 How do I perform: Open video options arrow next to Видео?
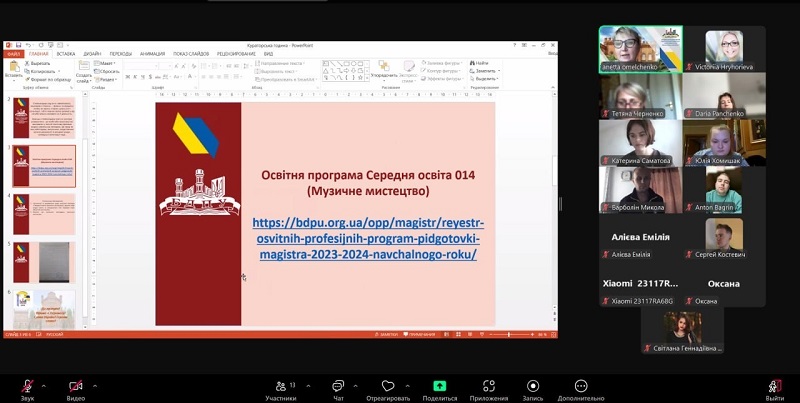[94, 386]
